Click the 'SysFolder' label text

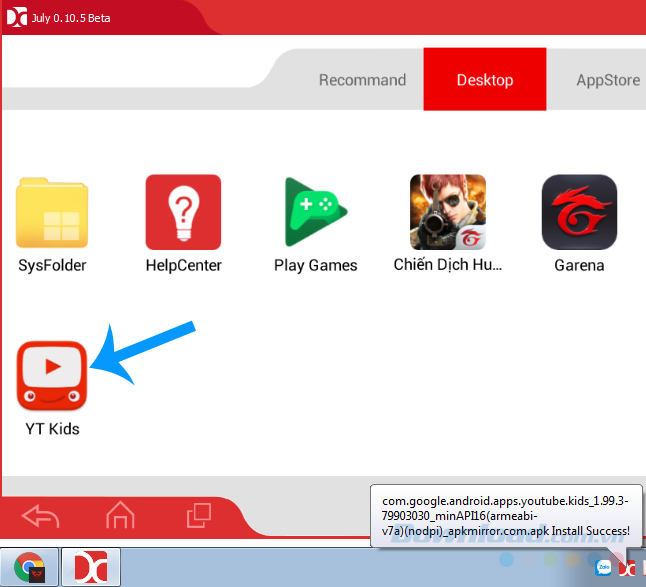coord(52,266)
